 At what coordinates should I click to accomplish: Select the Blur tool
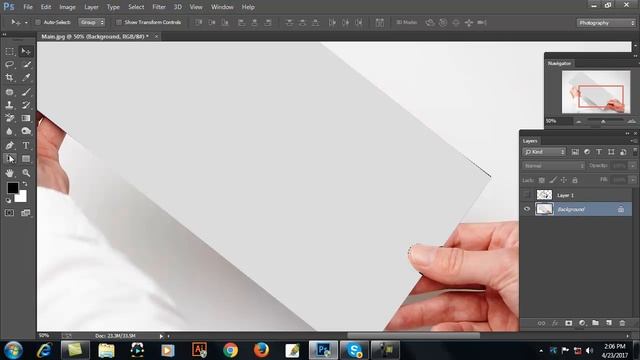9,131
